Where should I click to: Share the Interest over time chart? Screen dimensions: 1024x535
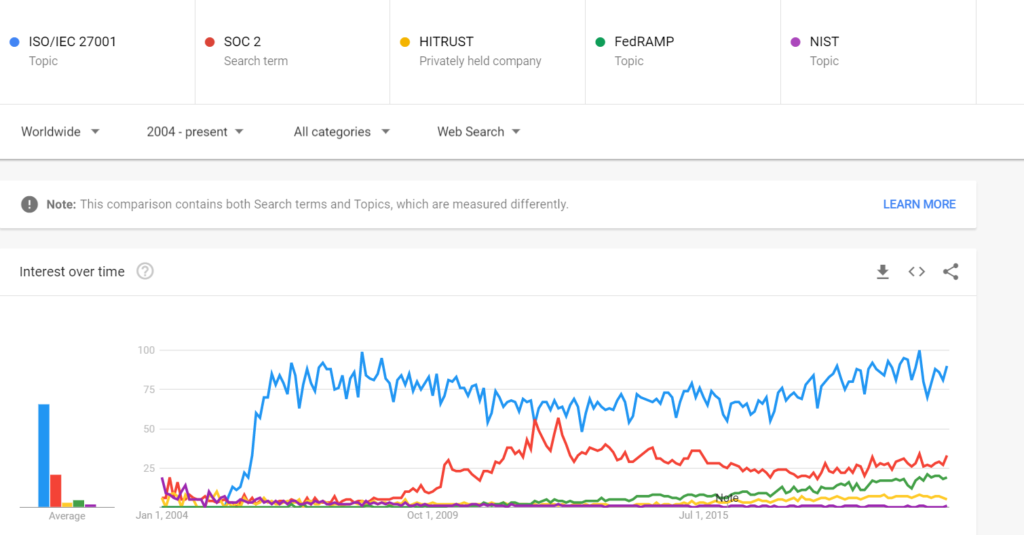(x=951, y=272)
